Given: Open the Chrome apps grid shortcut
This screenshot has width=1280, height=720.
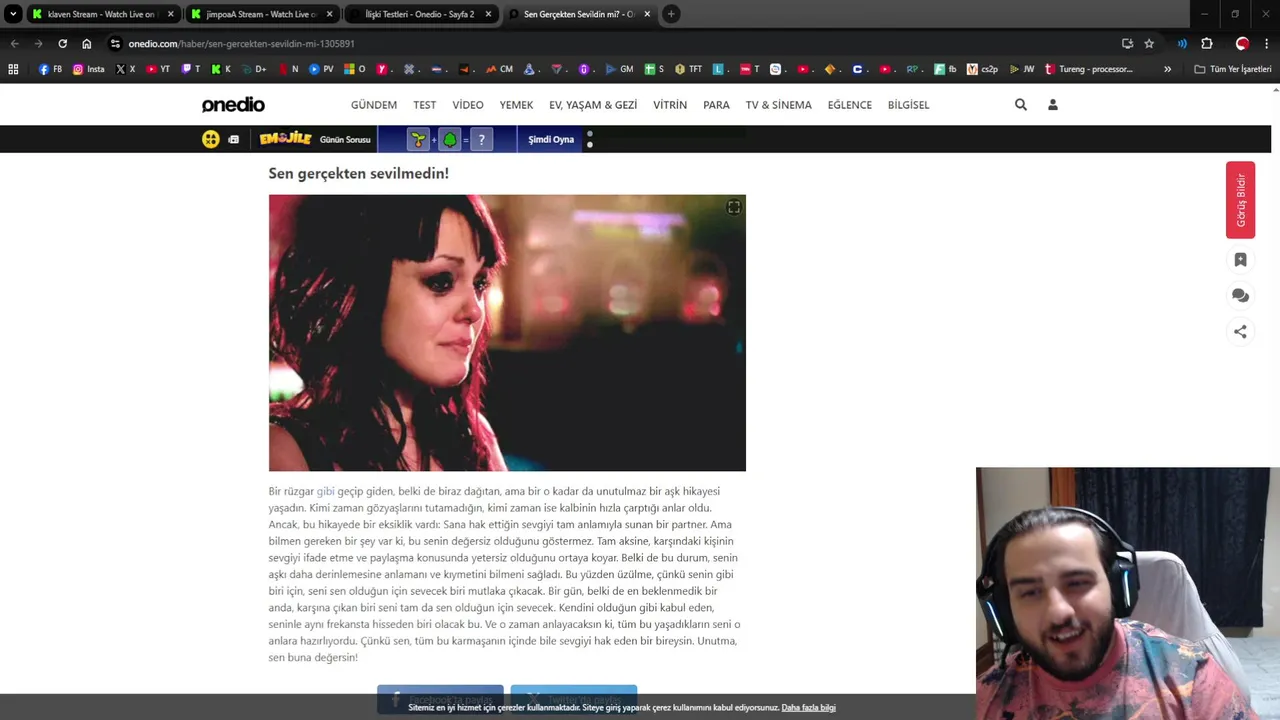Looking at the screenshot, I should point(13,69).
